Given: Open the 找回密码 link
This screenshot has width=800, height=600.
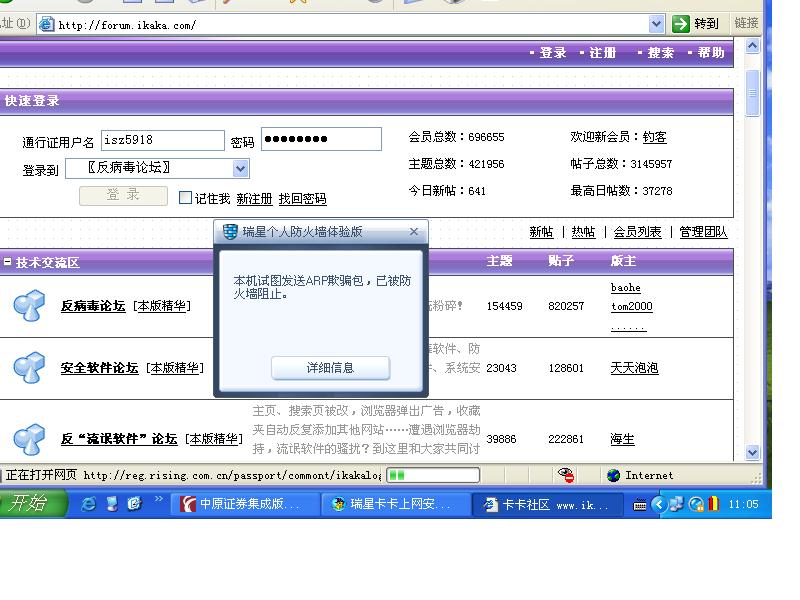Looking at the screenshot, I should 303,198.
